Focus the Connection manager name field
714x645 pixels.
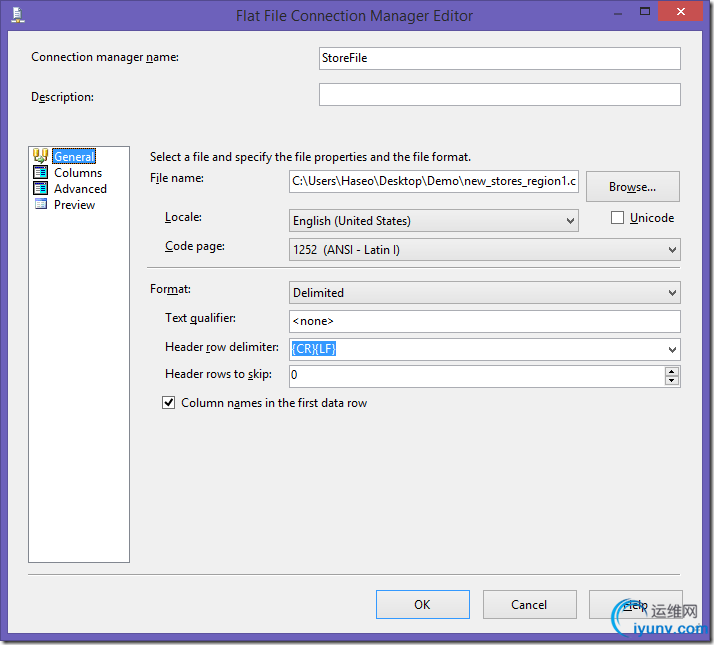tap(500, 58)
